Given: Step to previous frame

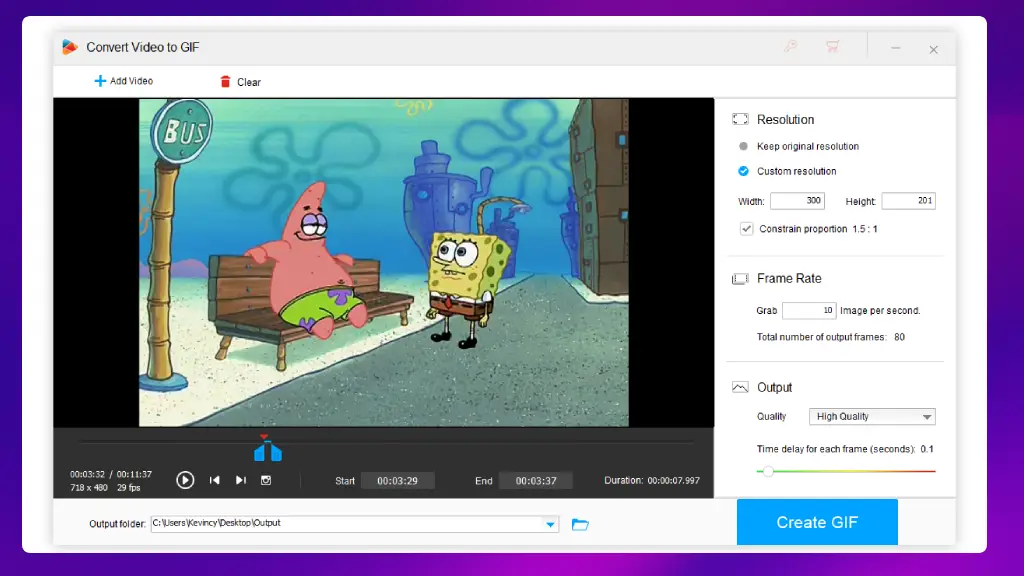Looking at the screenshot, I should pyautogui.click(x=214, y=480).
